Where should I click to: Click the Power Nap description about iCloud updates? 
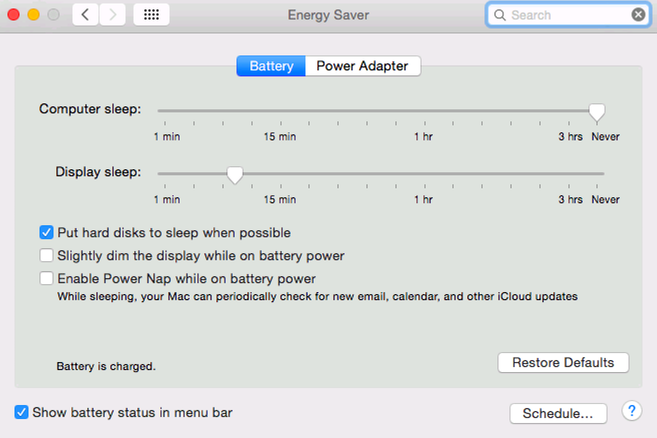pyautogui.click(x=317, y=297)
